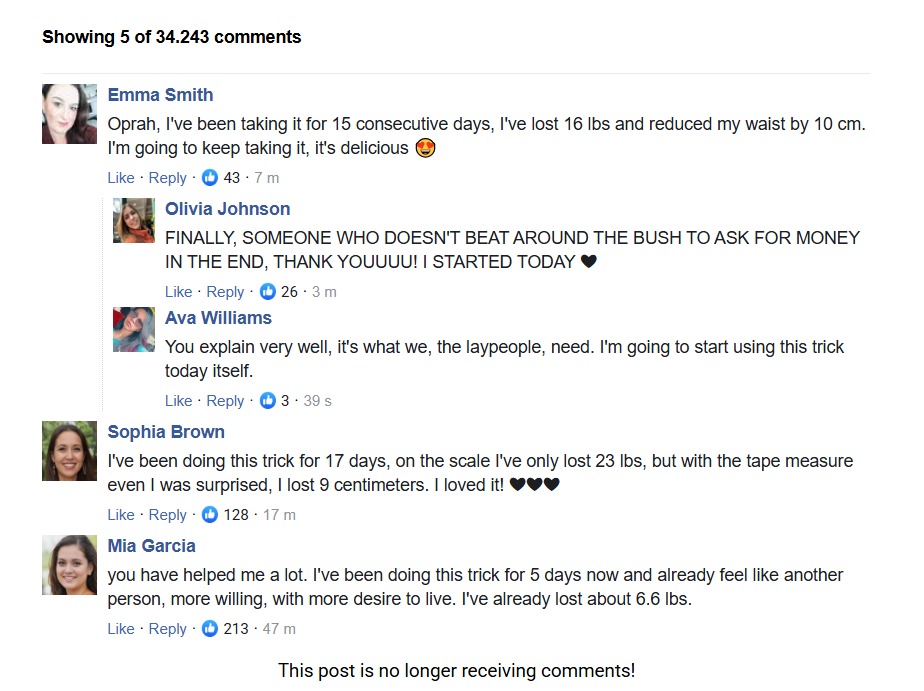
Task: View Sophia Brown's profile photo
Action: click(x=70, y=451)
